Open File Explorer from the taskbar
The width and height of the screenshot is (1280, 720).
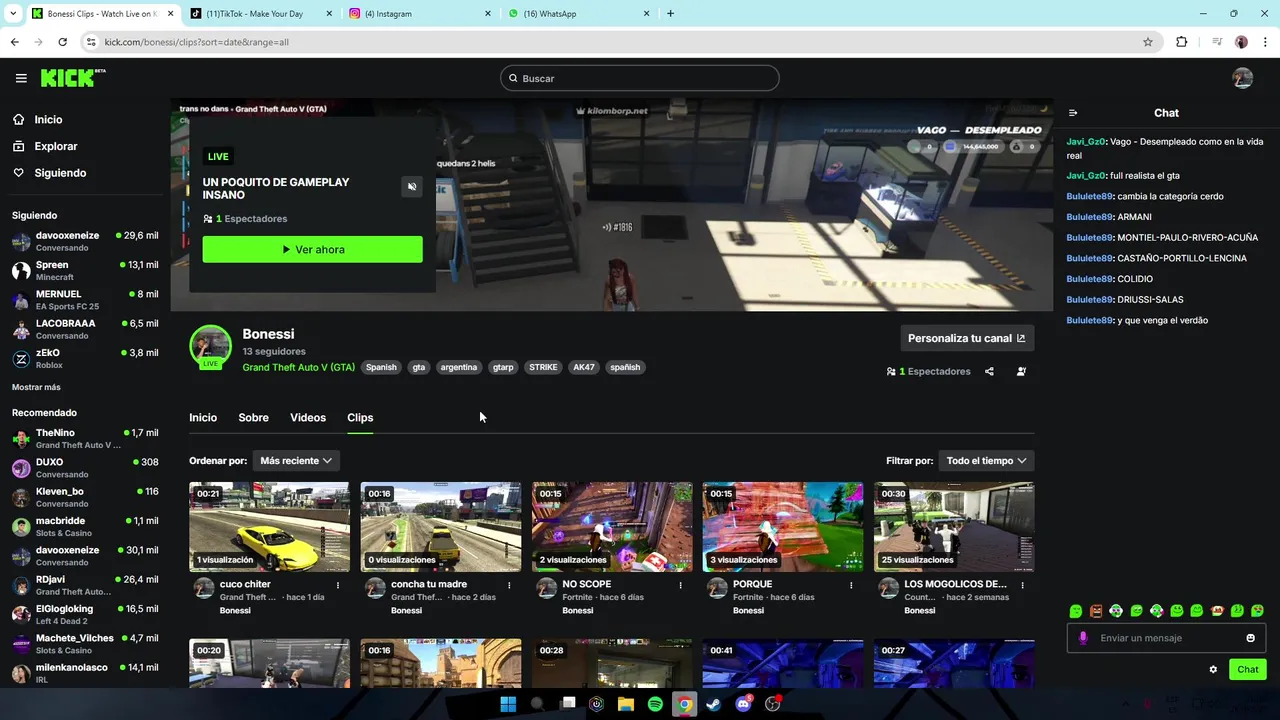626,704
